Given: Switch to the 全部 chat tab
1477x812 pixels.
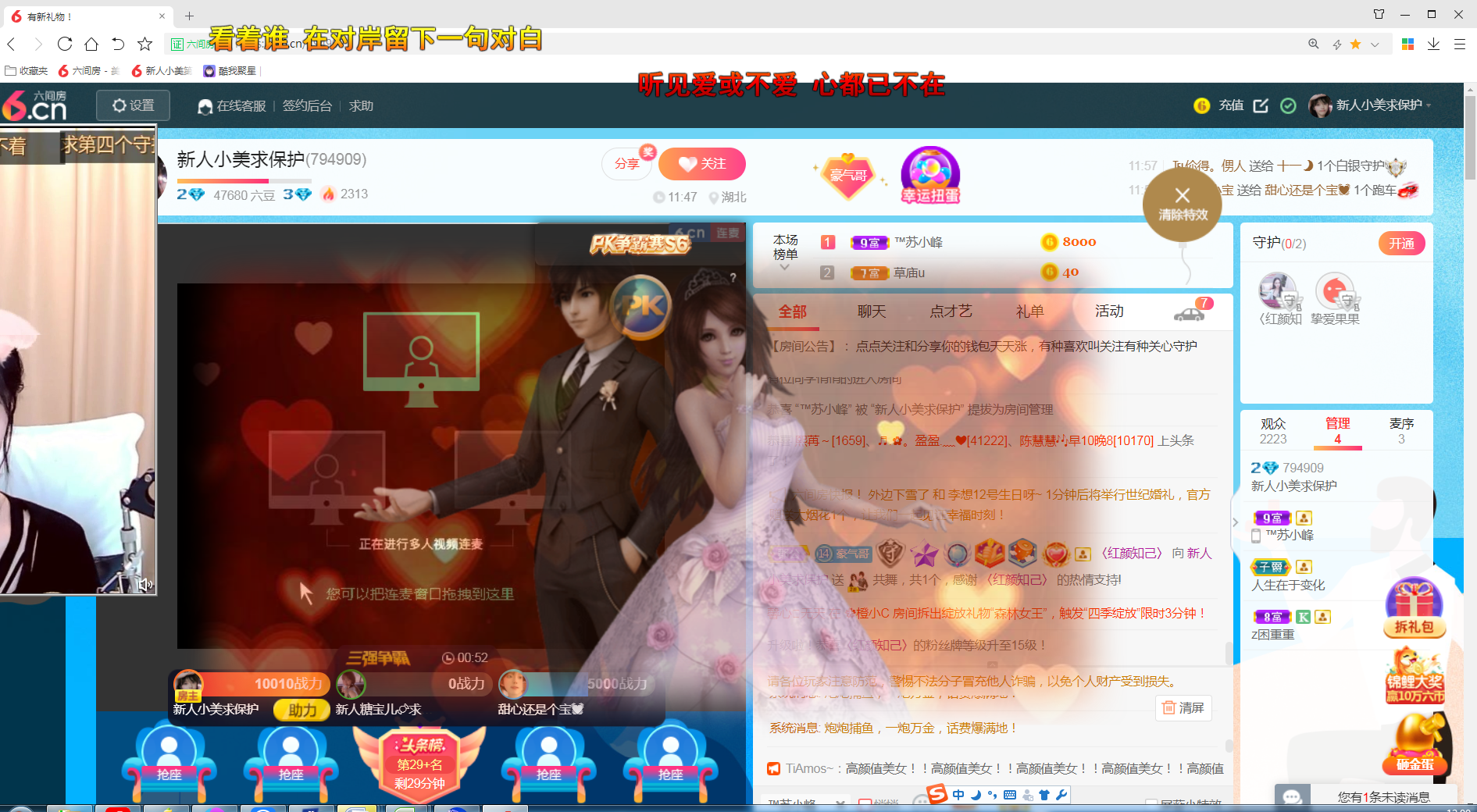Looking at the screenshot, I should pyautogui.click(x=792, y=312).
